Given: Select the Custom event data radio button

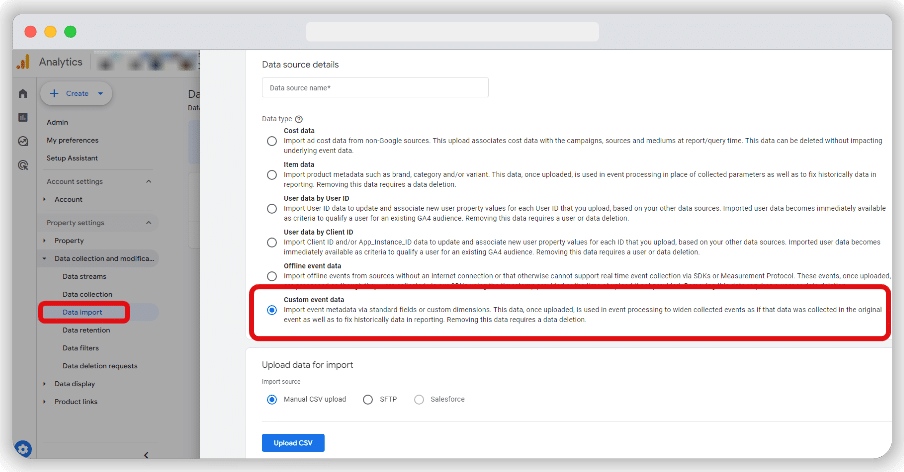Looking at the screenshot, I should coord(272,310).
